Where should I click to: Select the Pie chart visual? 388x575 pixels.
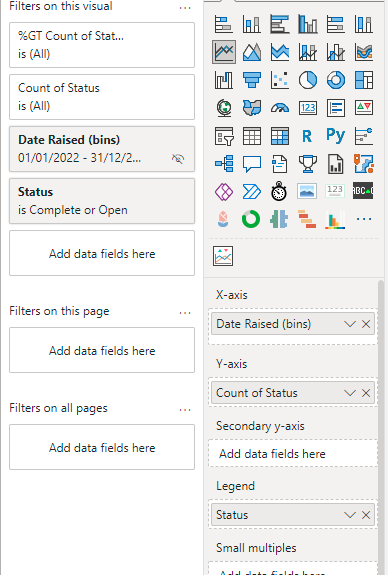[308, 80]
